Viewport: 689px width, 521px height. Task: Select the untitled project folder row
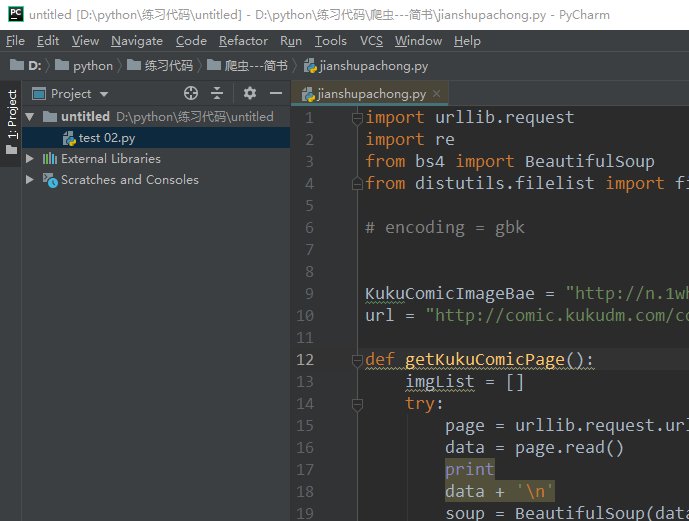click(156, 116)
